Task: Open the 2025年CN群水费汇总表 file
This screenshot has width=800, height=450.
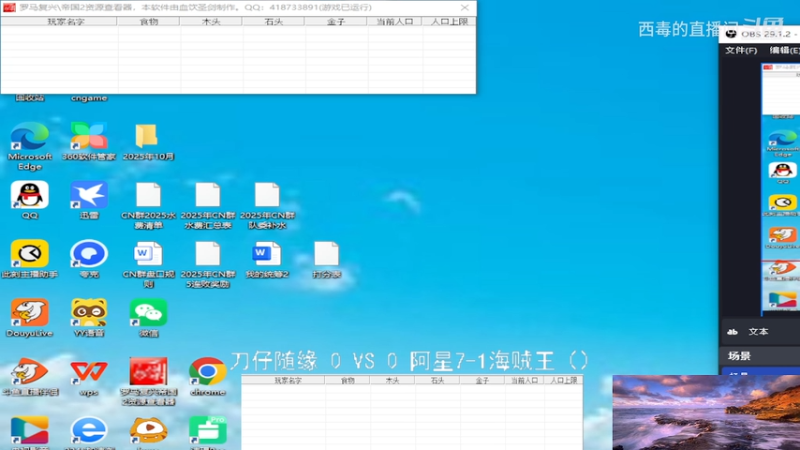Action: tap(208, 205)
